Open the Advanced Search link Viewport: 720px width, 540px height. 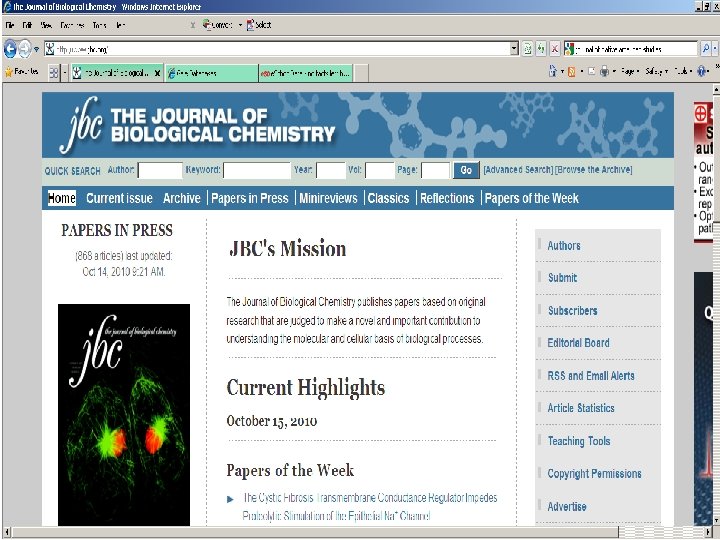[518, 170]
